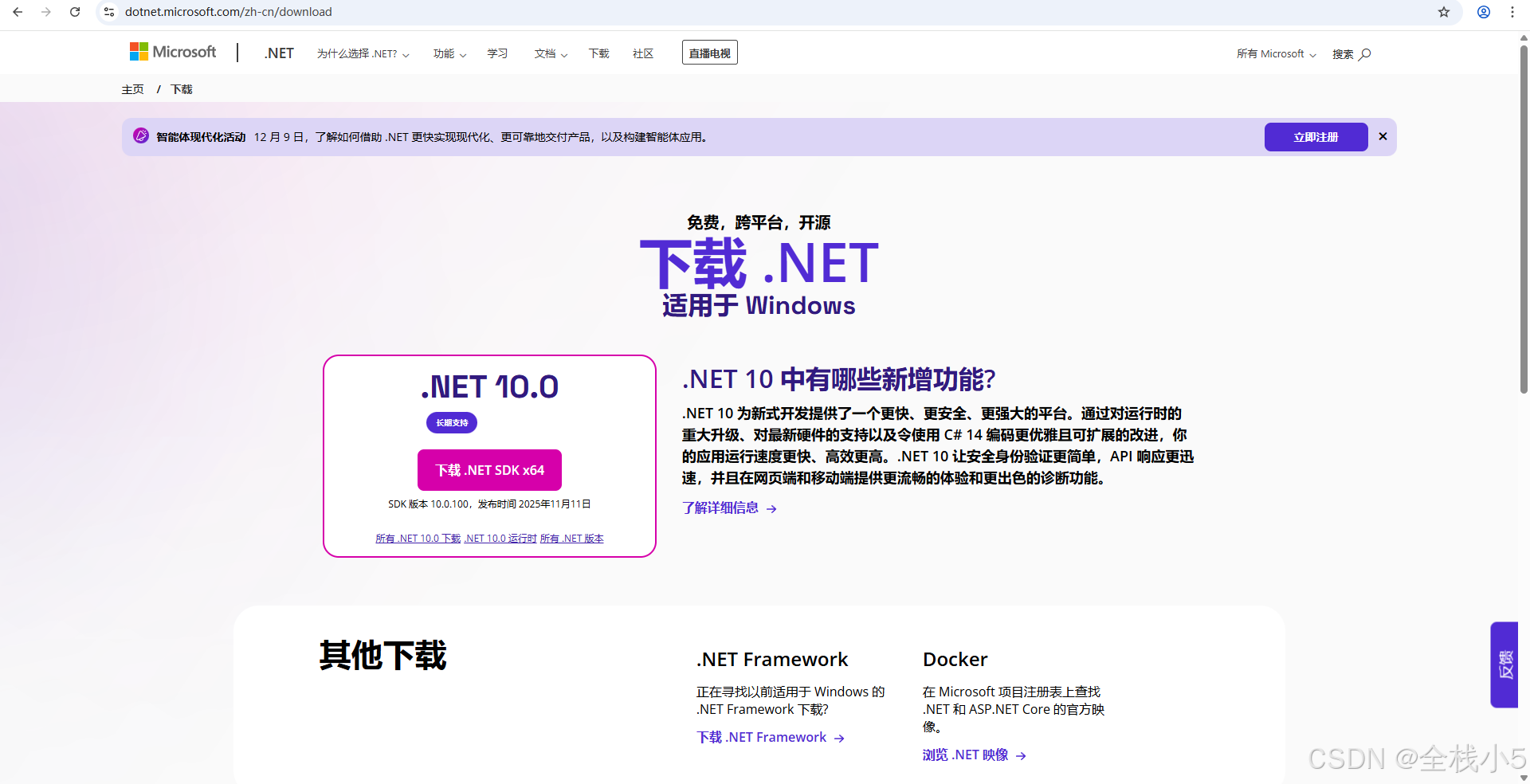The height and width of the screenshot is (784, 1530).
Task: Click 浏览 .NET 映像 link
Action: coord(974,755)
